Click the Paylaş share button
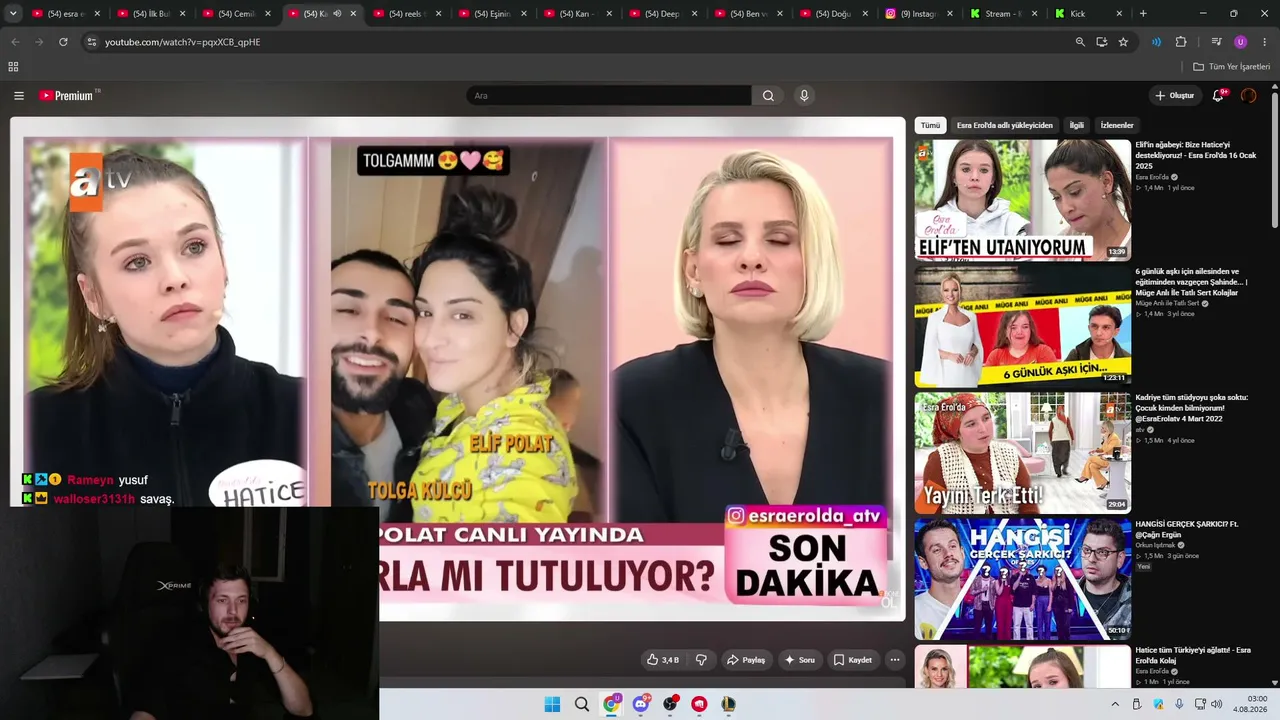The image size is (1280, 720). pyautogui.click(x=746, y=660)
